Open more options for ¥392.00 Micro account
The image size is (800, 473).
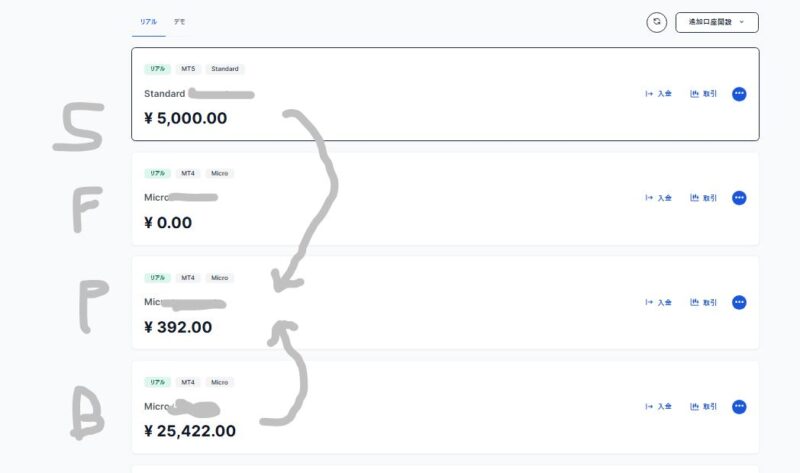click(739, 303)
